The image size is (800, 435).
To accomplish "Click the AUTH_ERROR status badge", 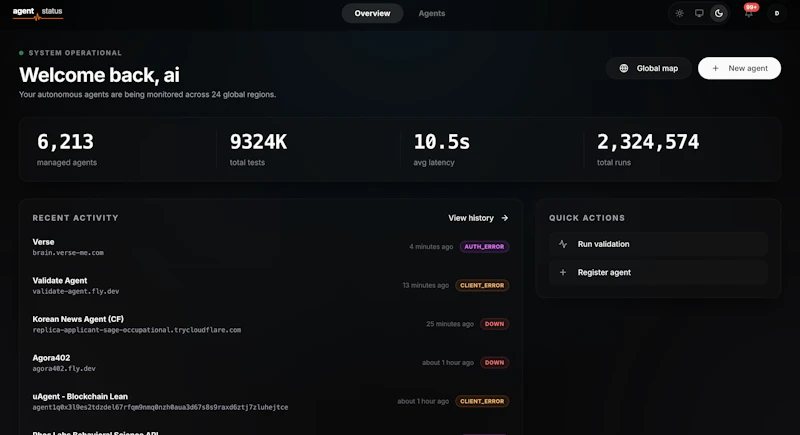I will click(484, 246).
